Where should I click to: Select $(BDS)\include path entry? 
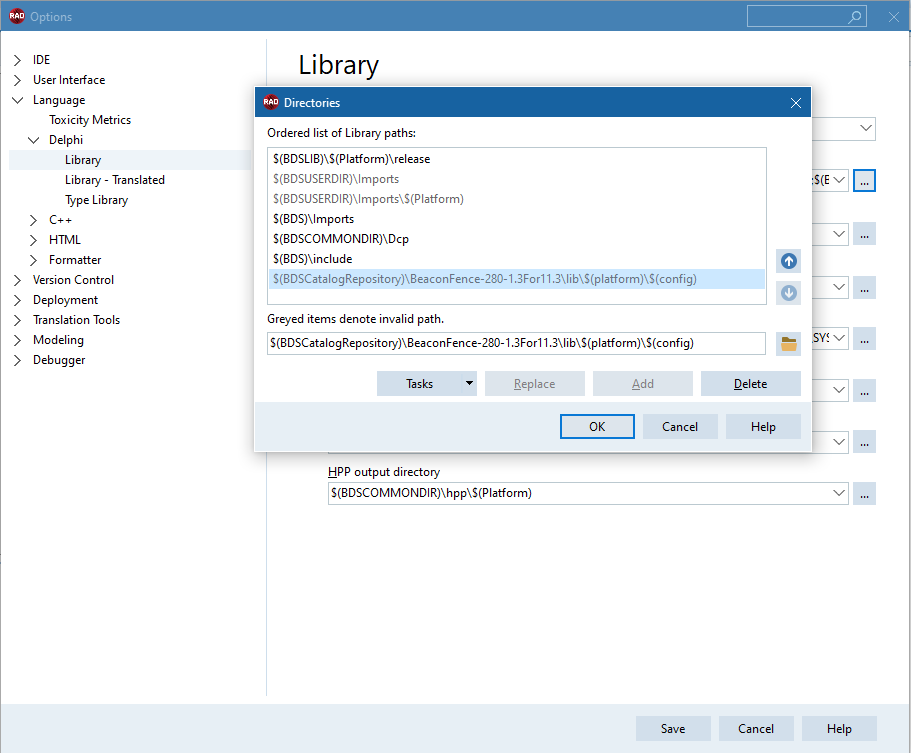517,259
